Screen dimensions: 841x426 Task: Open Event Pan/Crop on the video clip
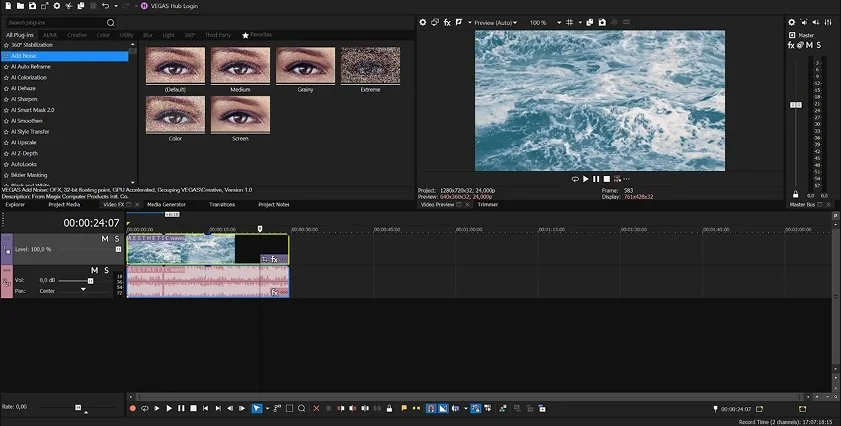click(x=264, y=259)
